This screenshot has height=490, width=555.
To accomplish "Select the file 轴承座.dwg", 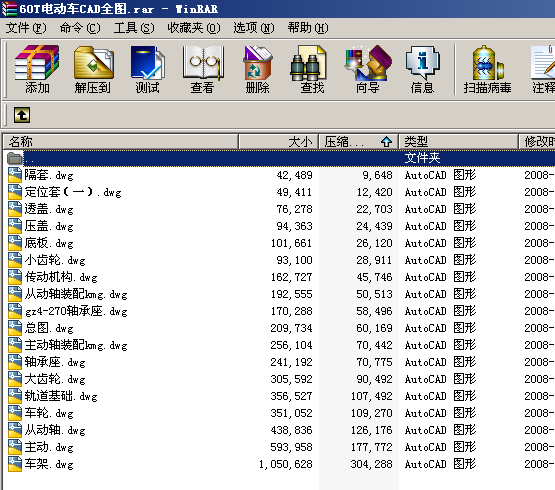I will point(55,362).
